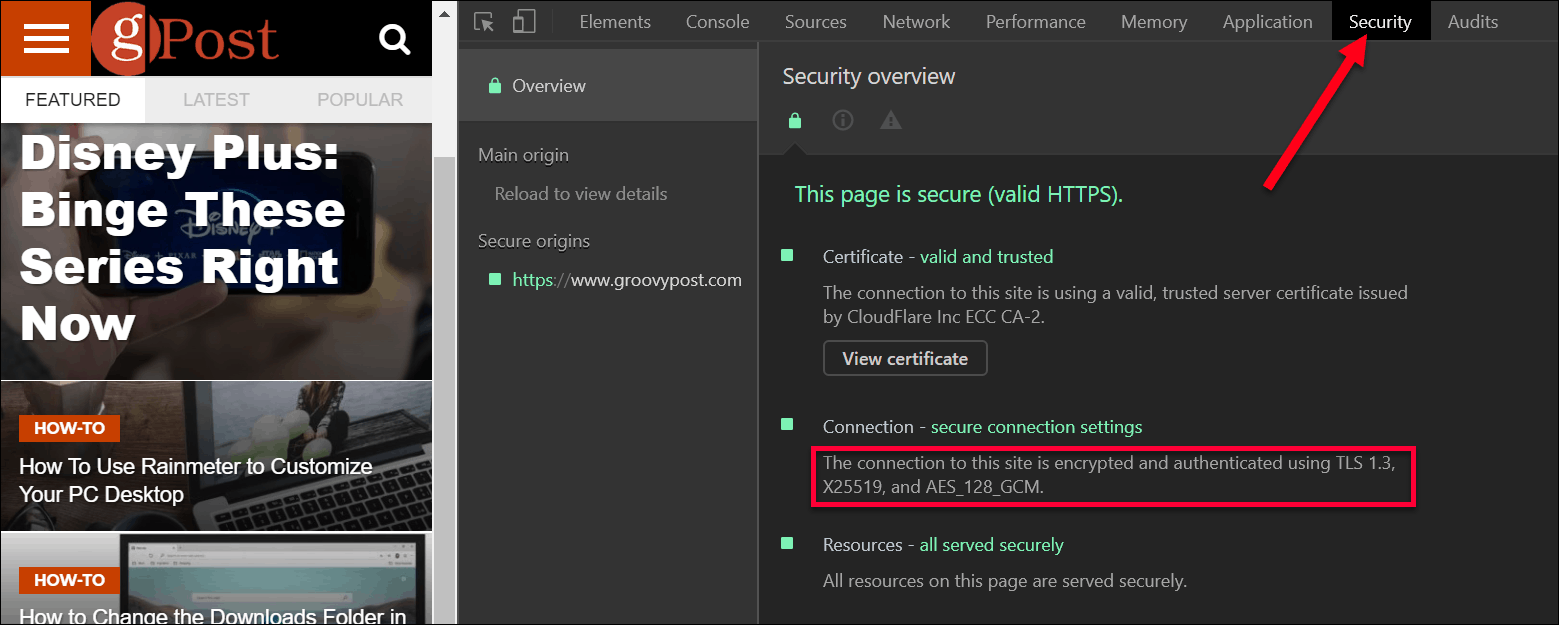Switch to the Console tab

click(x=717, y=22)
